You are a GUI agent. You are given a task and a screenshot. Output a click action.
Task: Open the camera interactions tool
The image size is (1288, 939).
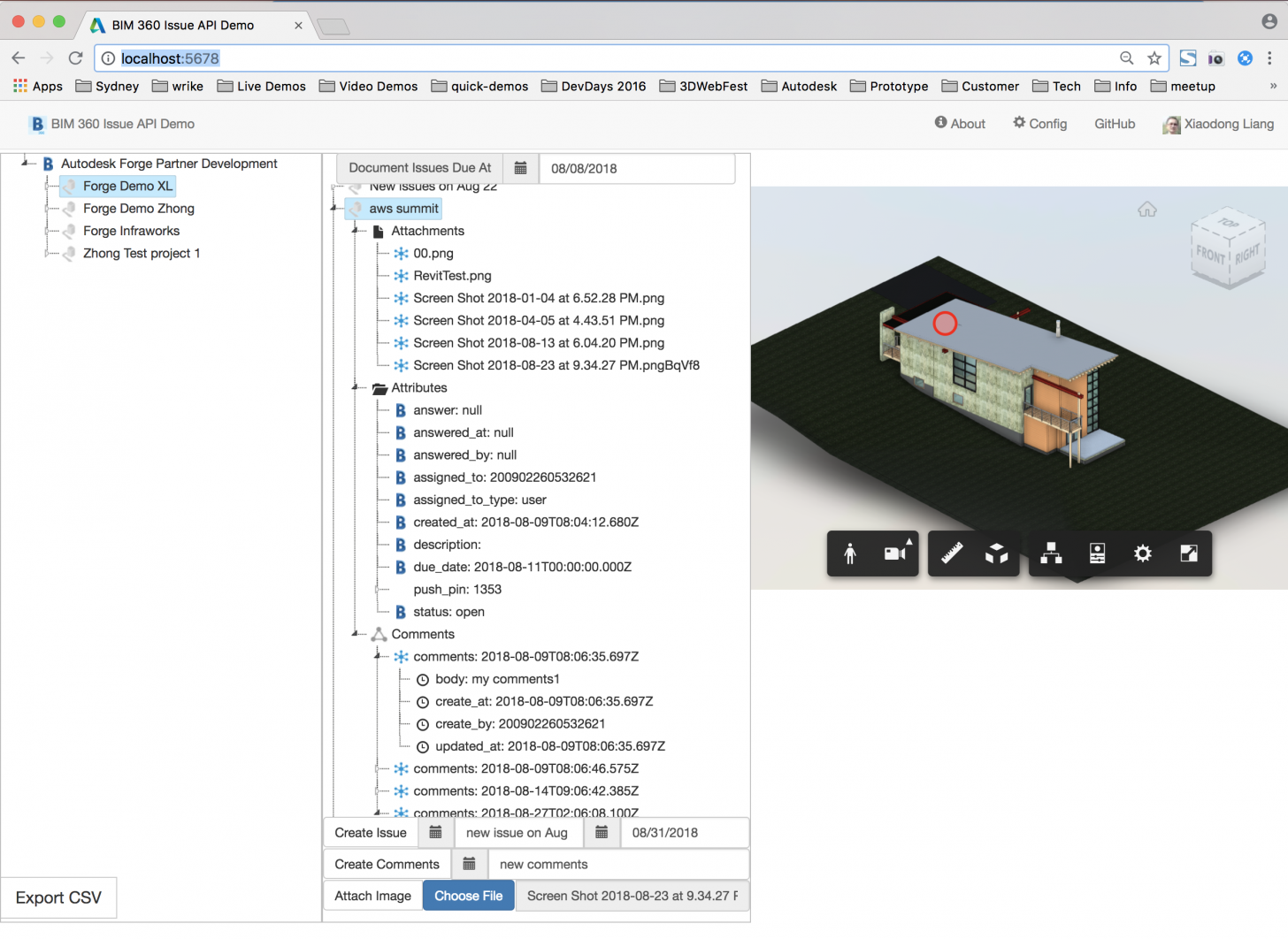pyautogui.click(x=896, y=553)
